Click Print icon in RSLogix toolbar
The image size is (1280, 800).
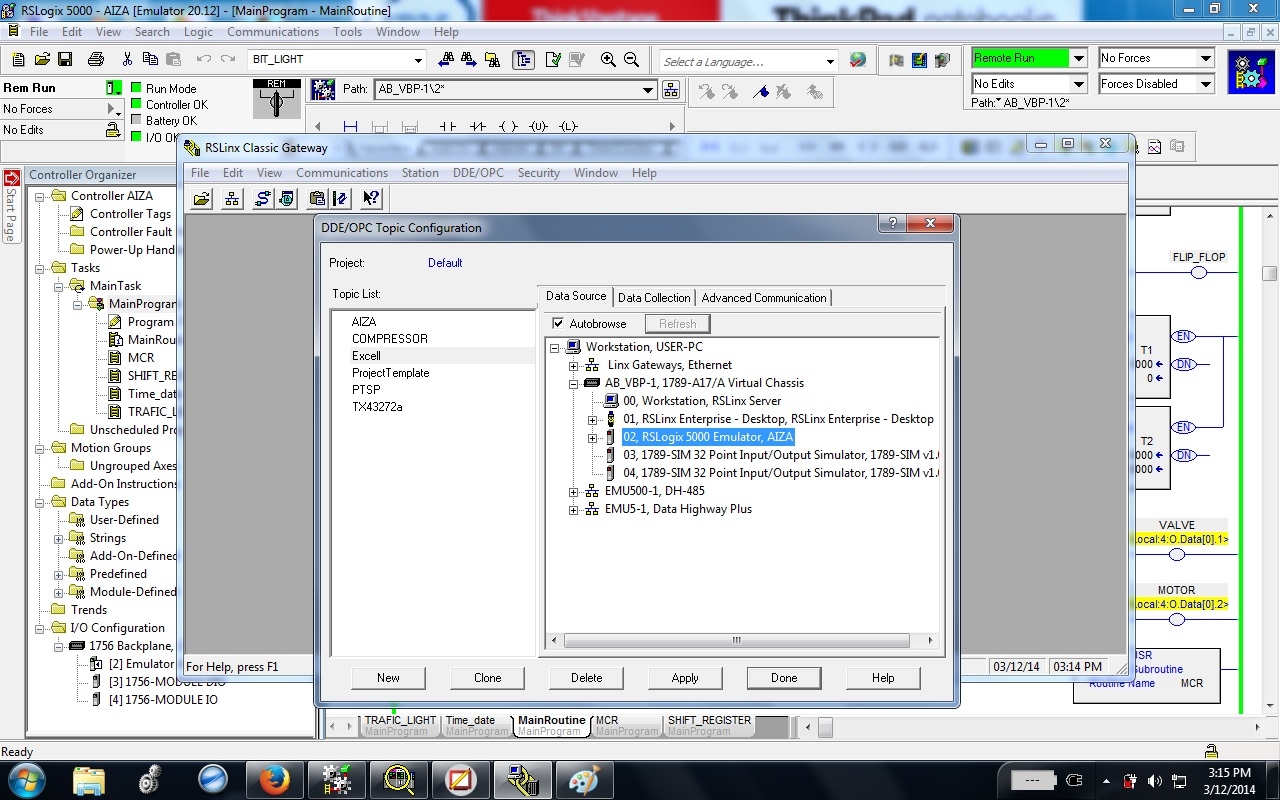coord(96,60)
